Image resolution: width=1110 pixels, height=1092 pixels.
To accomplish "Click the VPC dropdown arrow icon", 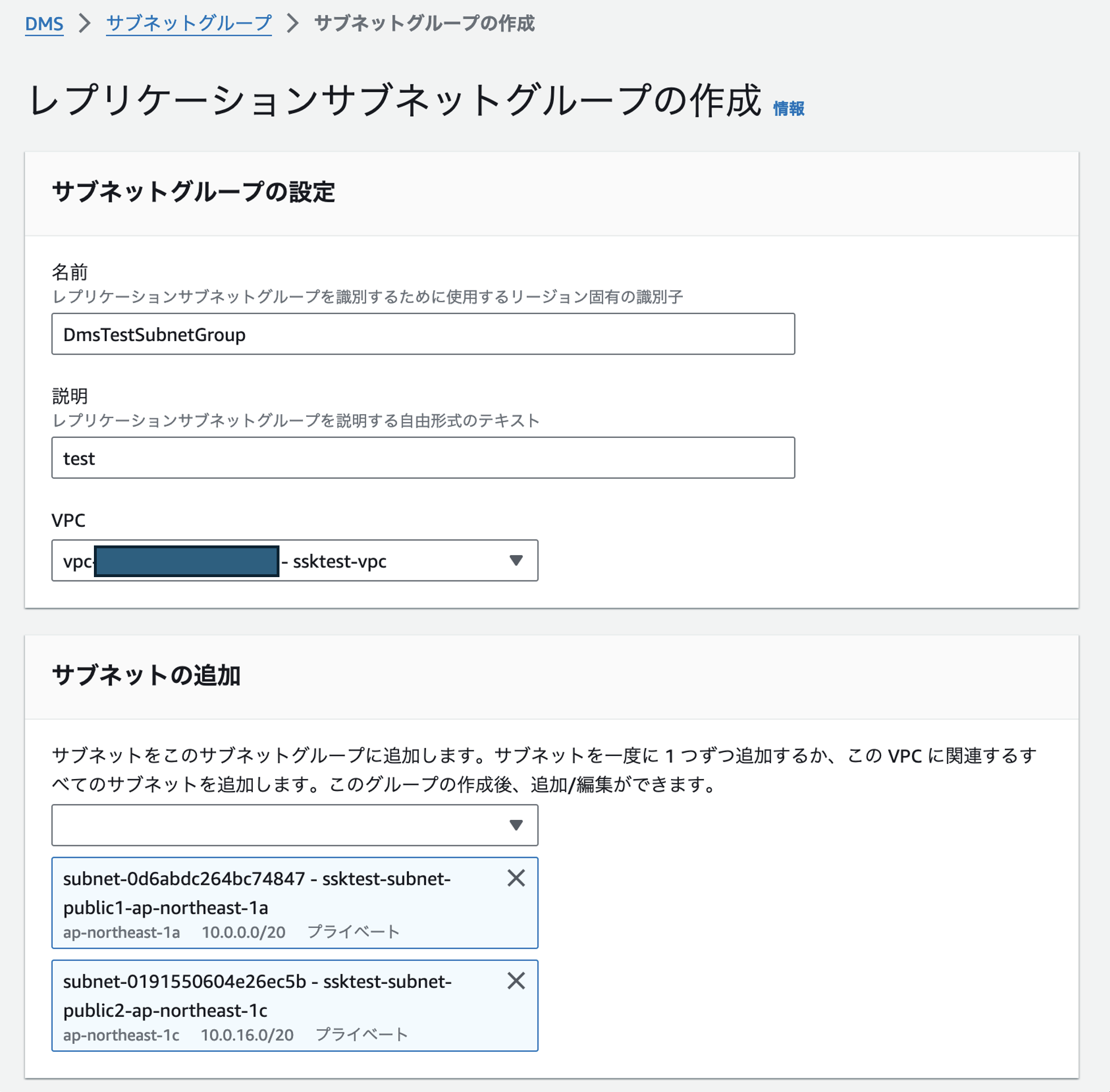I will [x=516, y=560].
